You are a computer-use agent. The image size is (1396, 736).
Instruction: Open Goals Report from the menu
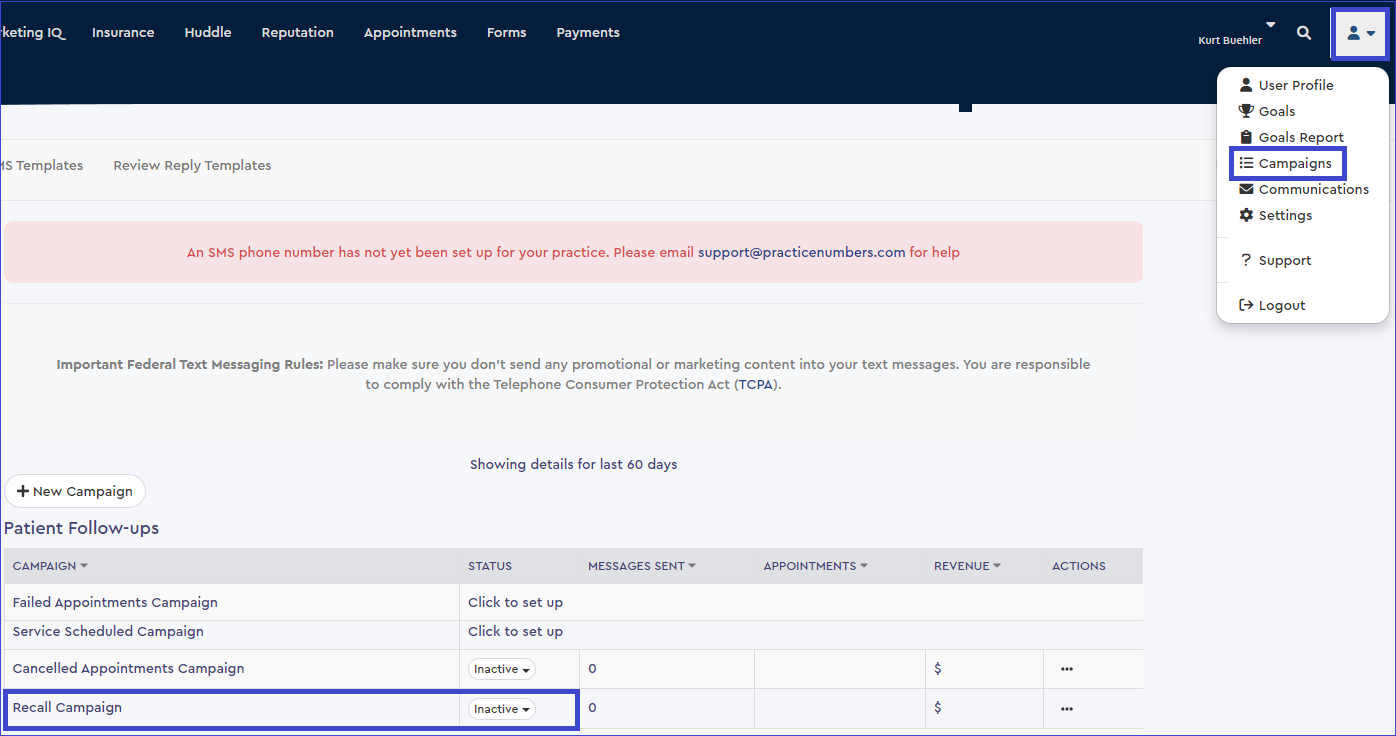coord(1300,137)
